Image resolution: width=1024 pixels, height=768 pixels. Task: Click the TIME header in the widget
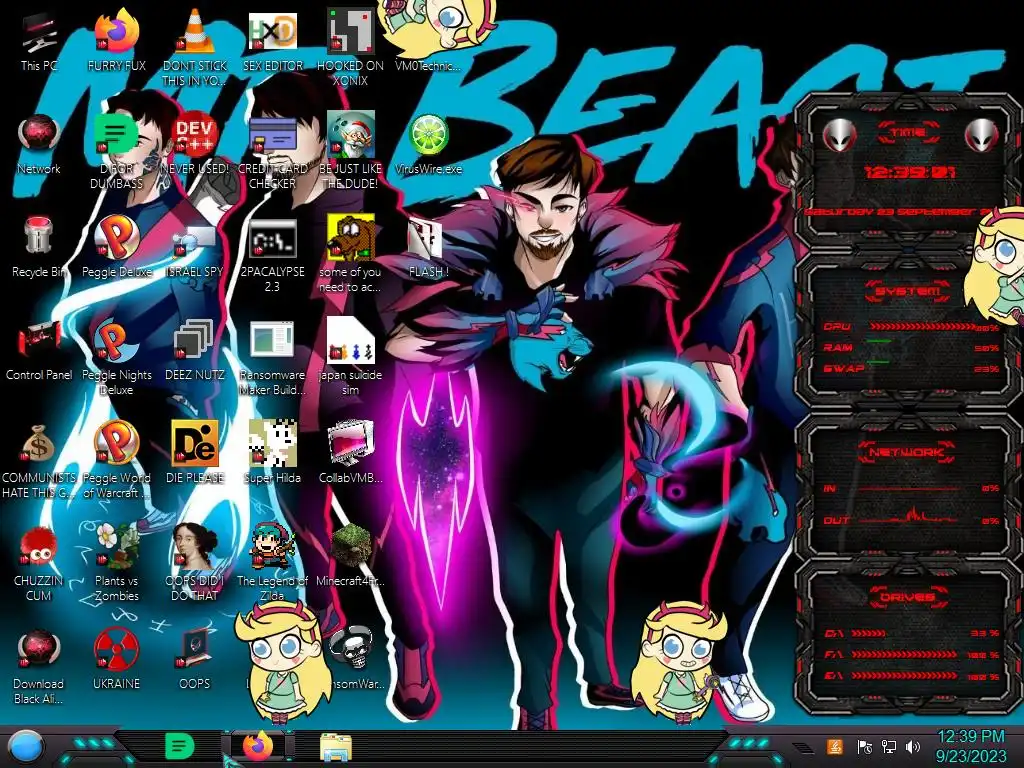click(x=908, y=133)
